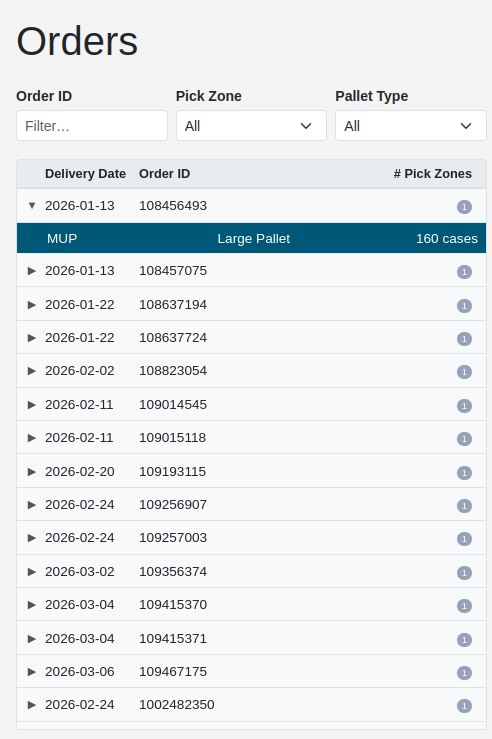Expand order 108637194 row arrow

[x=32, y=304]
